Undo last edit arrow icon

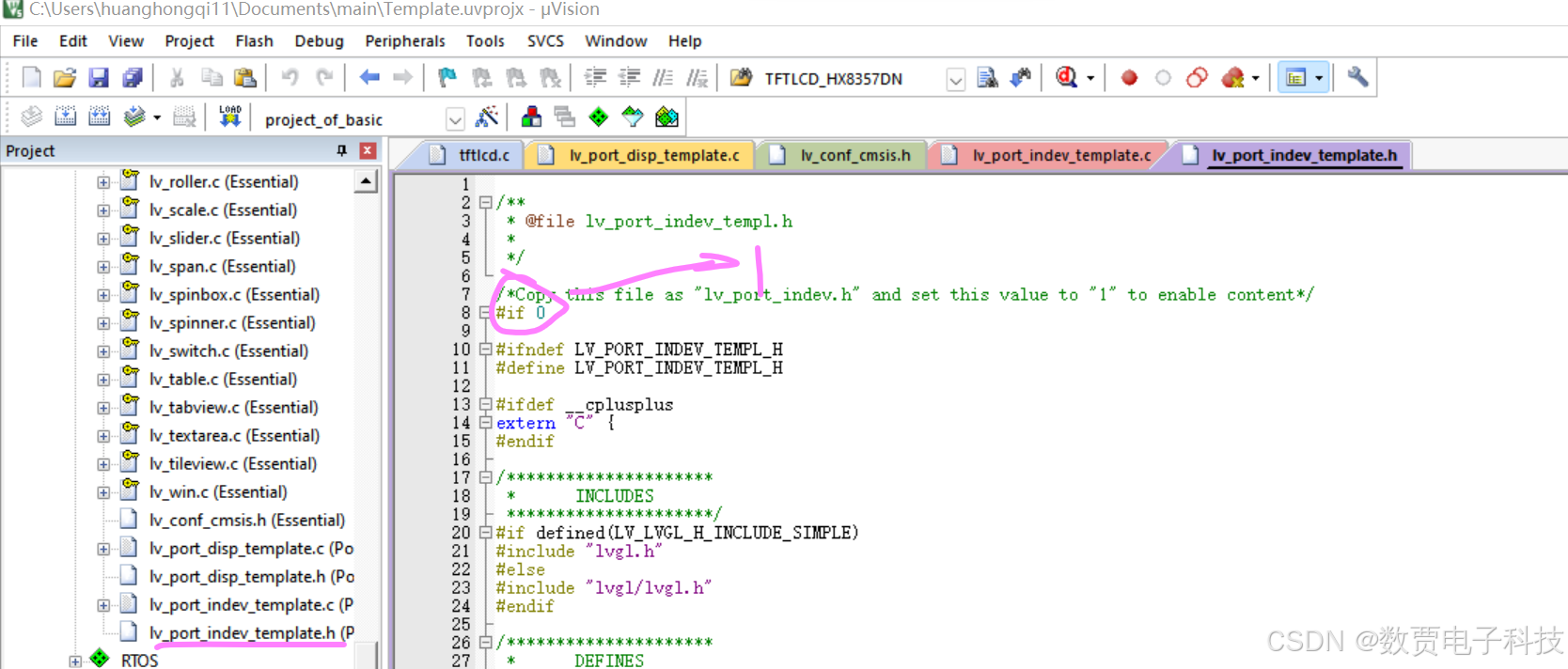point(290,78)
